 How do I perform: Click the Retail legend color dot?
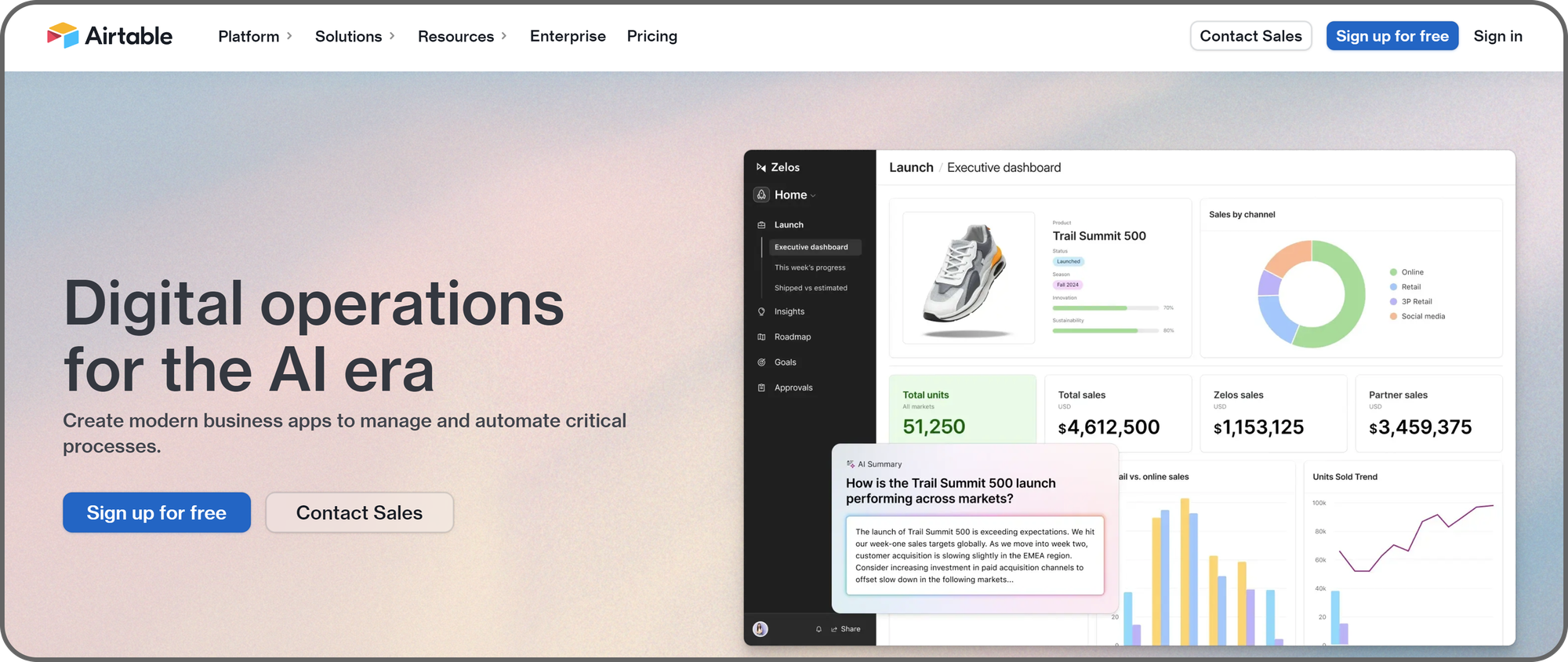pos(1393,287)
